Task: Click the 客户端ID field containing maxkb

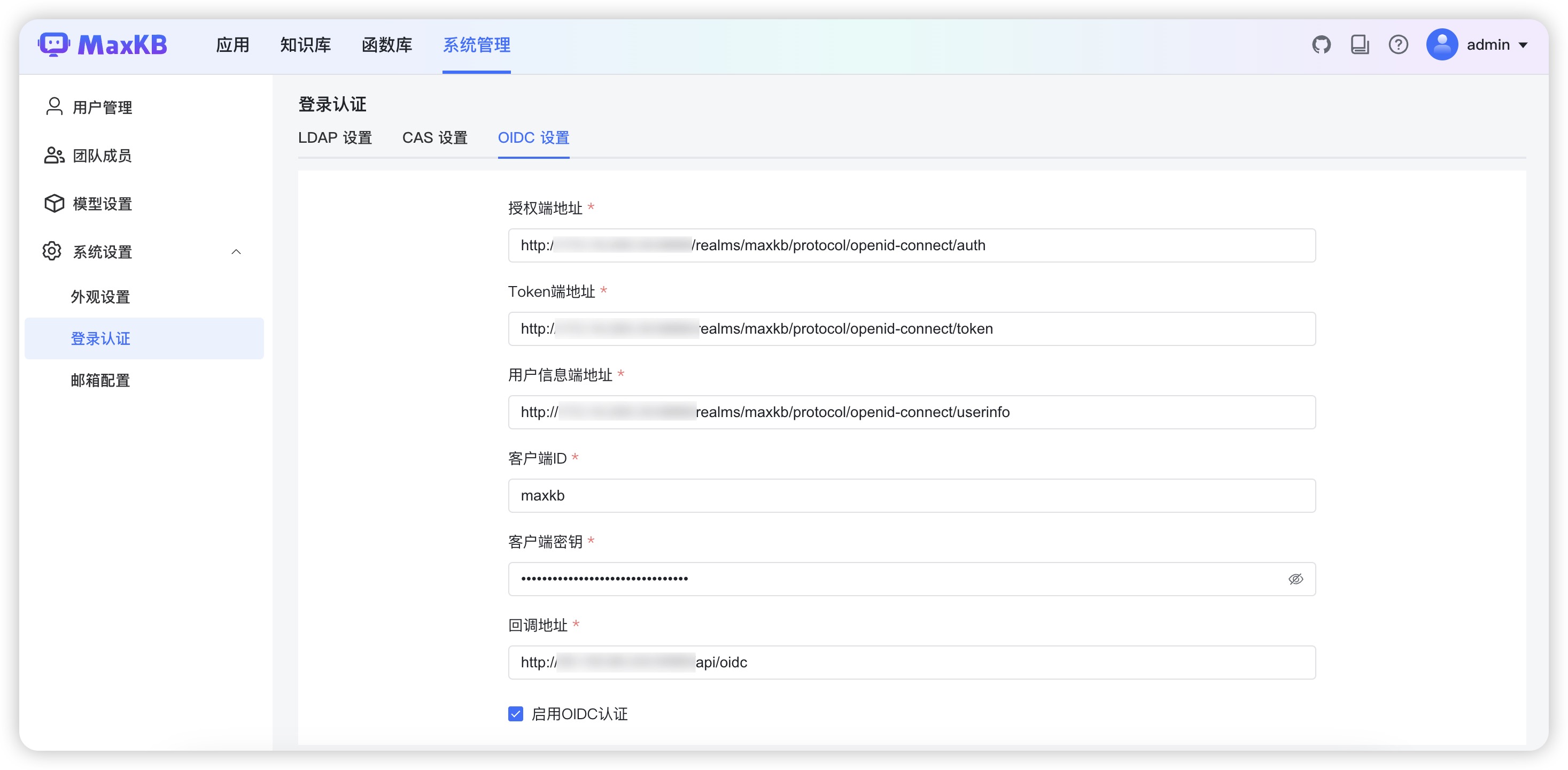Action: [x=912, y=496]
